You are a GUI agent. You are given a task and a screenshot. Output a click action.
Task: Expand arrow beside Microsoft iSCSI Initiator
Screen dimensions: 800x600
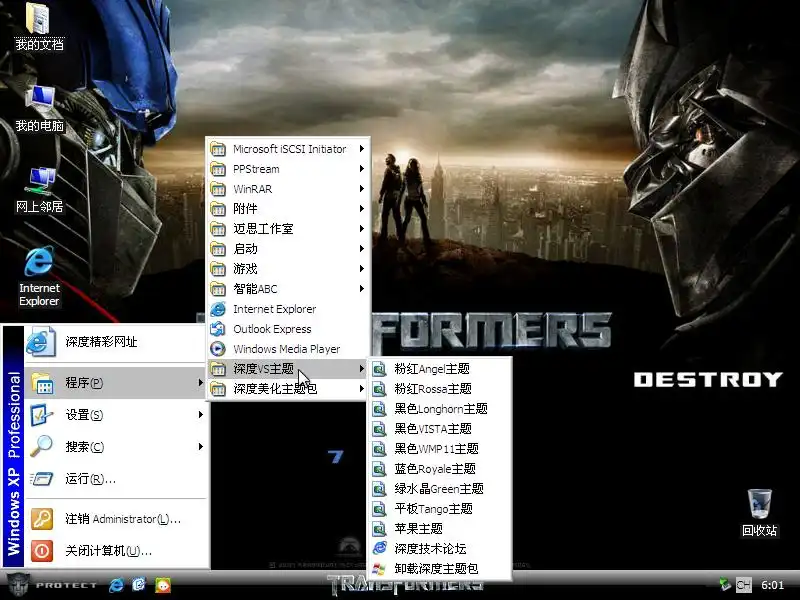point(361,149)
